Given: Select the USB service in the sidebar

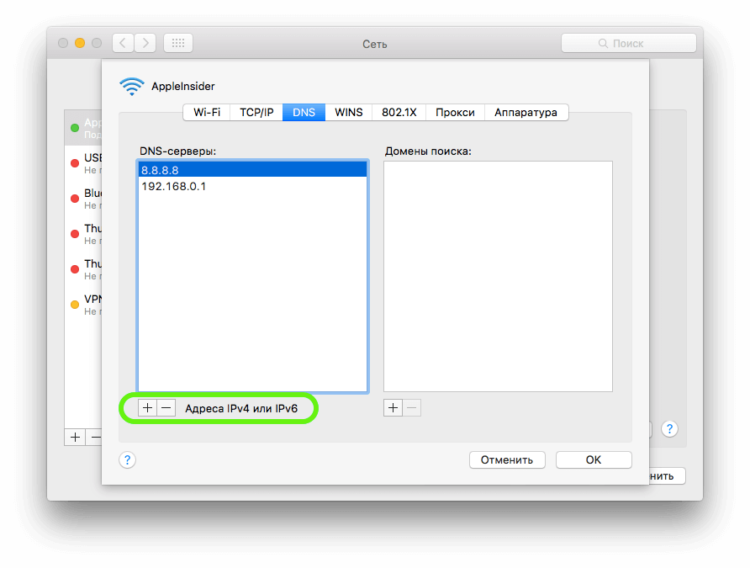Looking at the screenshot, I should (x=85, y=163).
